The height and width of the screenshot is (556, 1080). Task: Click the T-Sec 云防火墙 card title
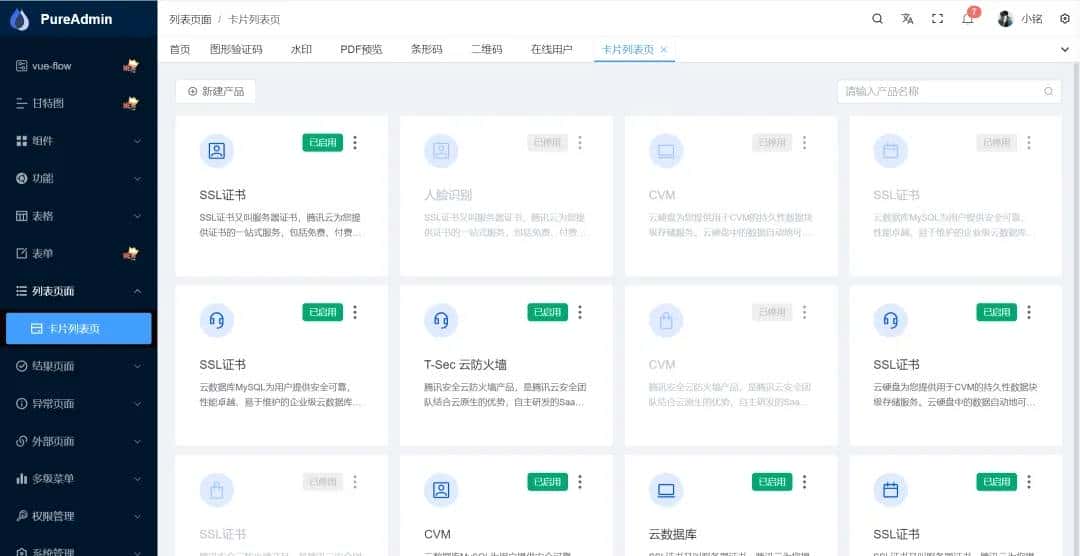(466, 364)
